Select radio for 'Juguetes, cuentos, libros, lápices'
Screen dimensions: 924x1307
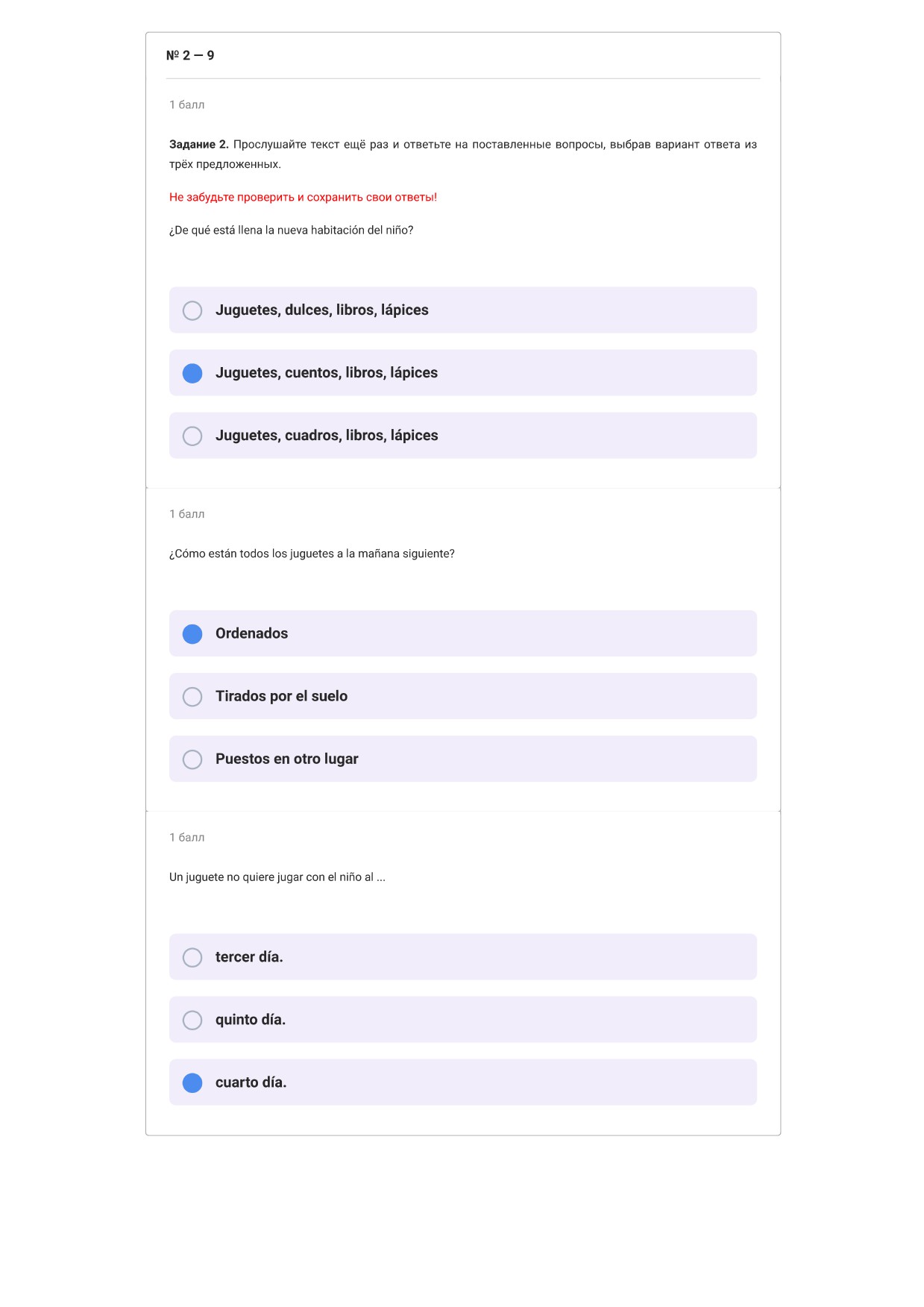192,373
